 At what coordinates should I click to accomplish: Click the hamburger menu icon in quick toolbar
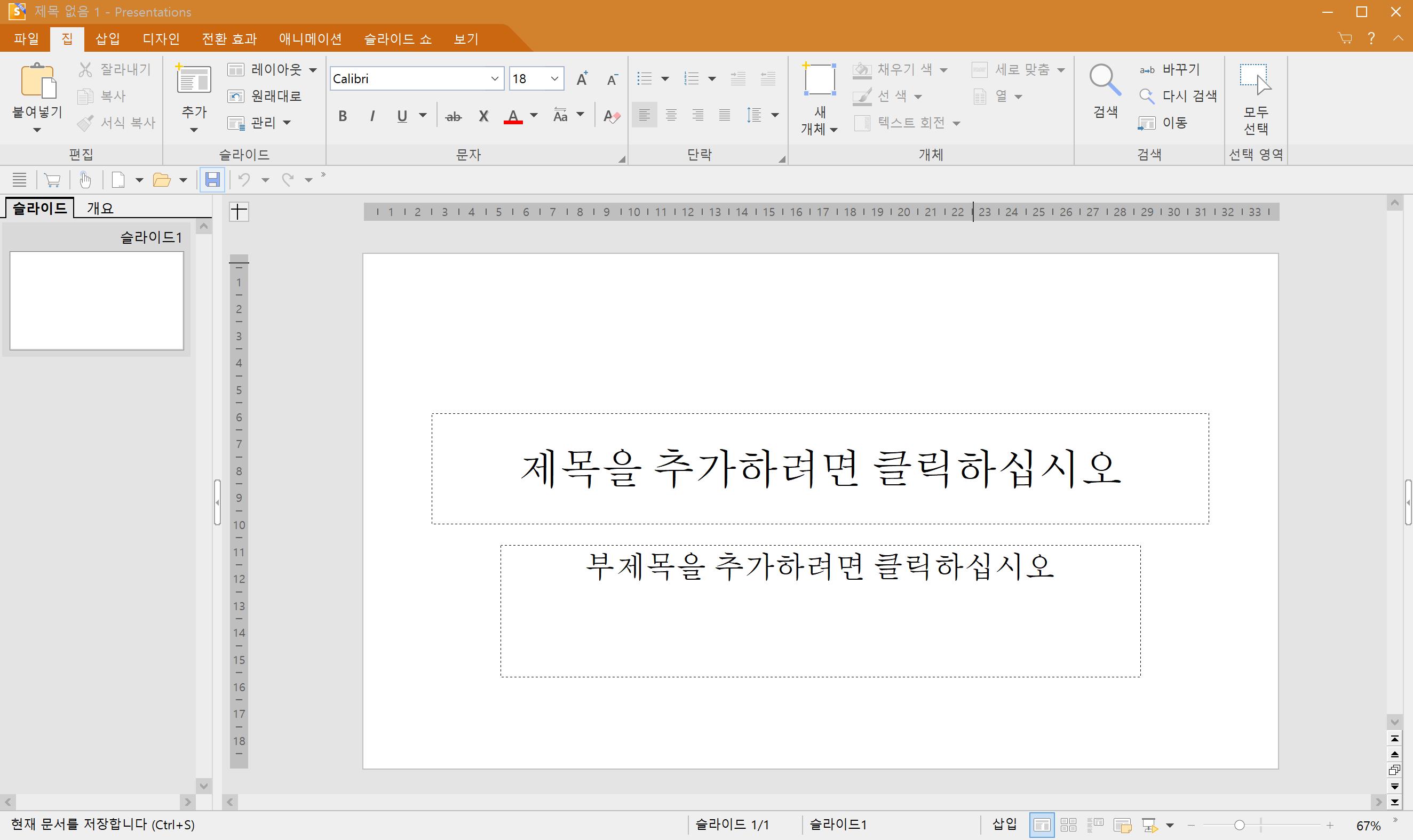click(20, 180)
